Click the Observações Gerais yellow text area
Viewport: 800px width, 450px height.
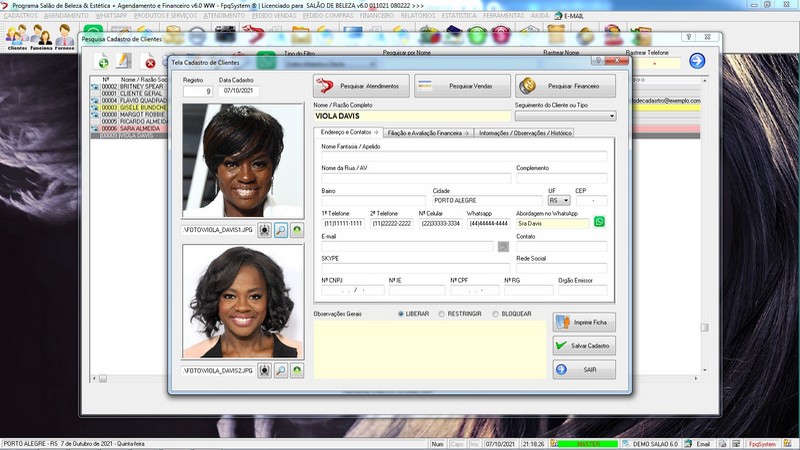tap(430, 350)
